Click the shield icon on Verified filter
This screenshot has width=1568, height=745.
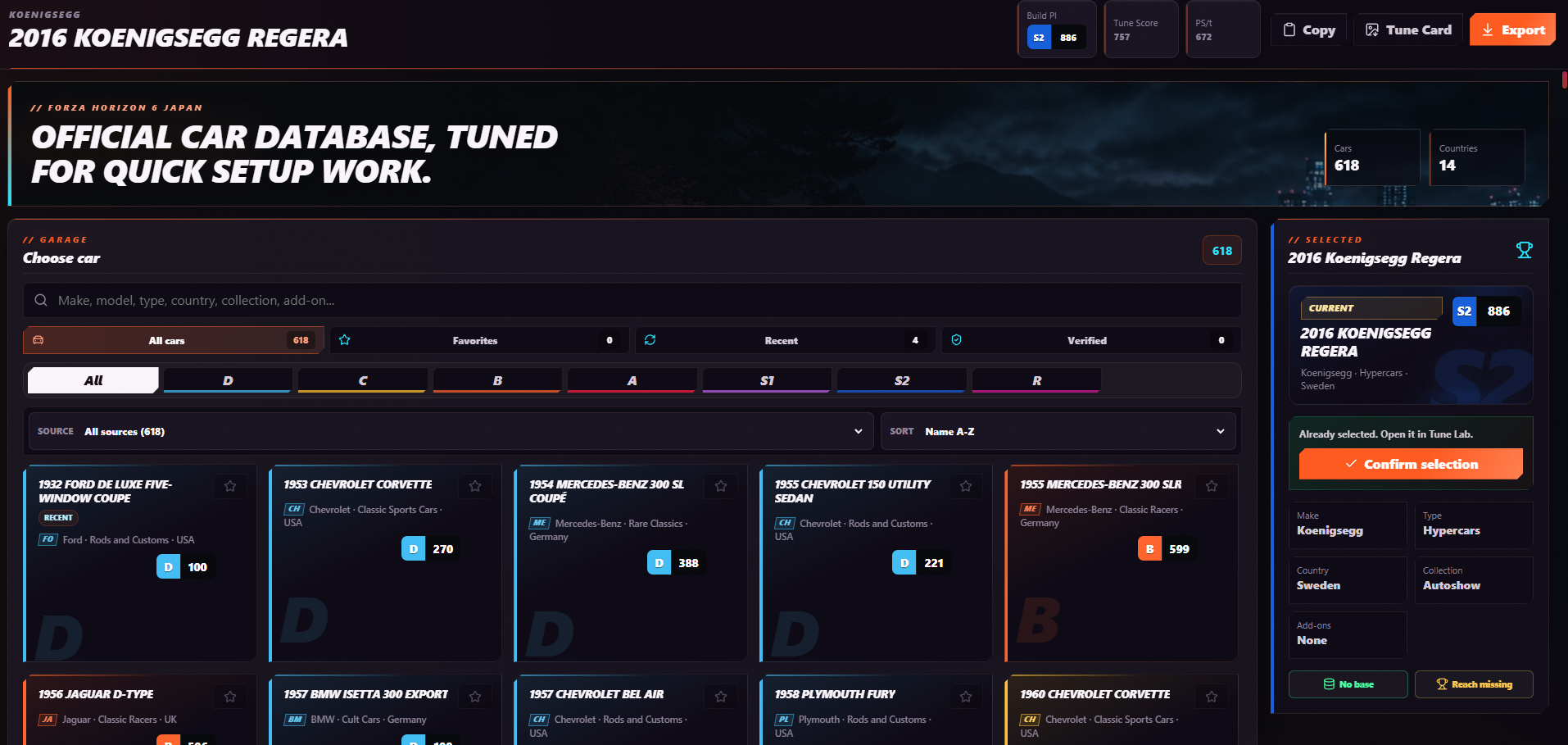(x=957, y=340)
